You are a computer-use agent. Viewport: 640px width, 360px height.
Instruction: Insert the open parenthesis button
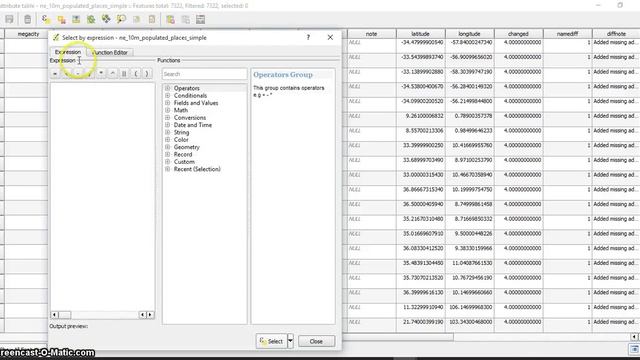pyautogui.click(x=136, y=74)
